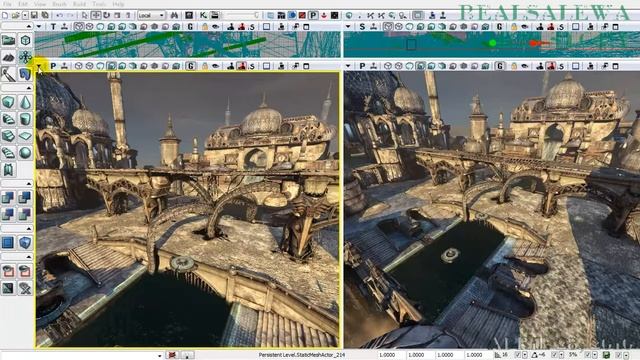Select the Spiral Staircase brush builder
640x360 pixels.
click(x=8, y=153)
